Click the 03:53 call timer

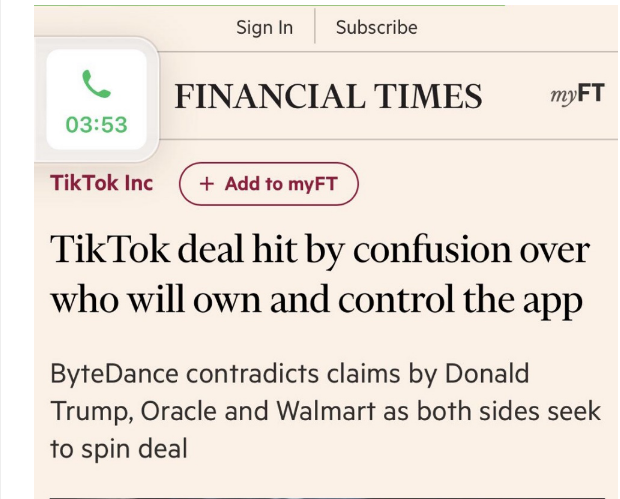pyautogui.click(x=96, y=125)
